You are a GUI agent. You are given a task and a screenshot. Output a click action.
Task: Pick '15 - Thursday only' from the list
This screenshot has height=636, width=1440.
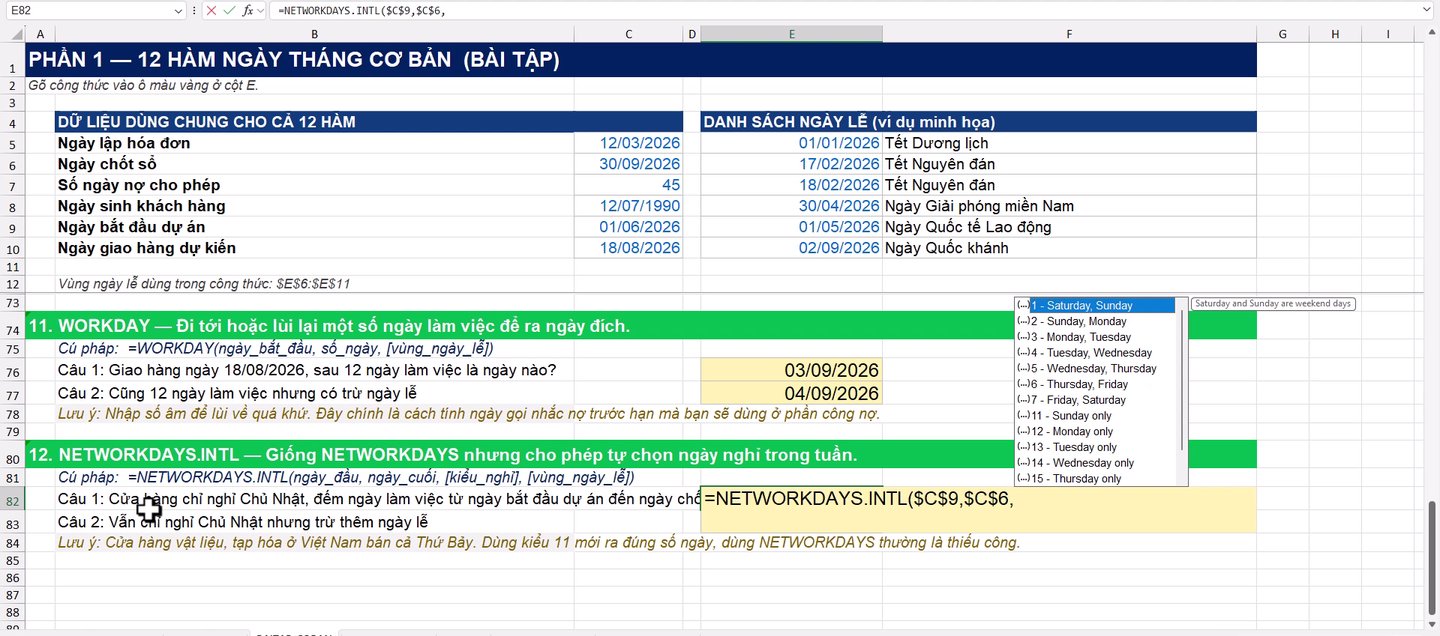[1095, 478]
